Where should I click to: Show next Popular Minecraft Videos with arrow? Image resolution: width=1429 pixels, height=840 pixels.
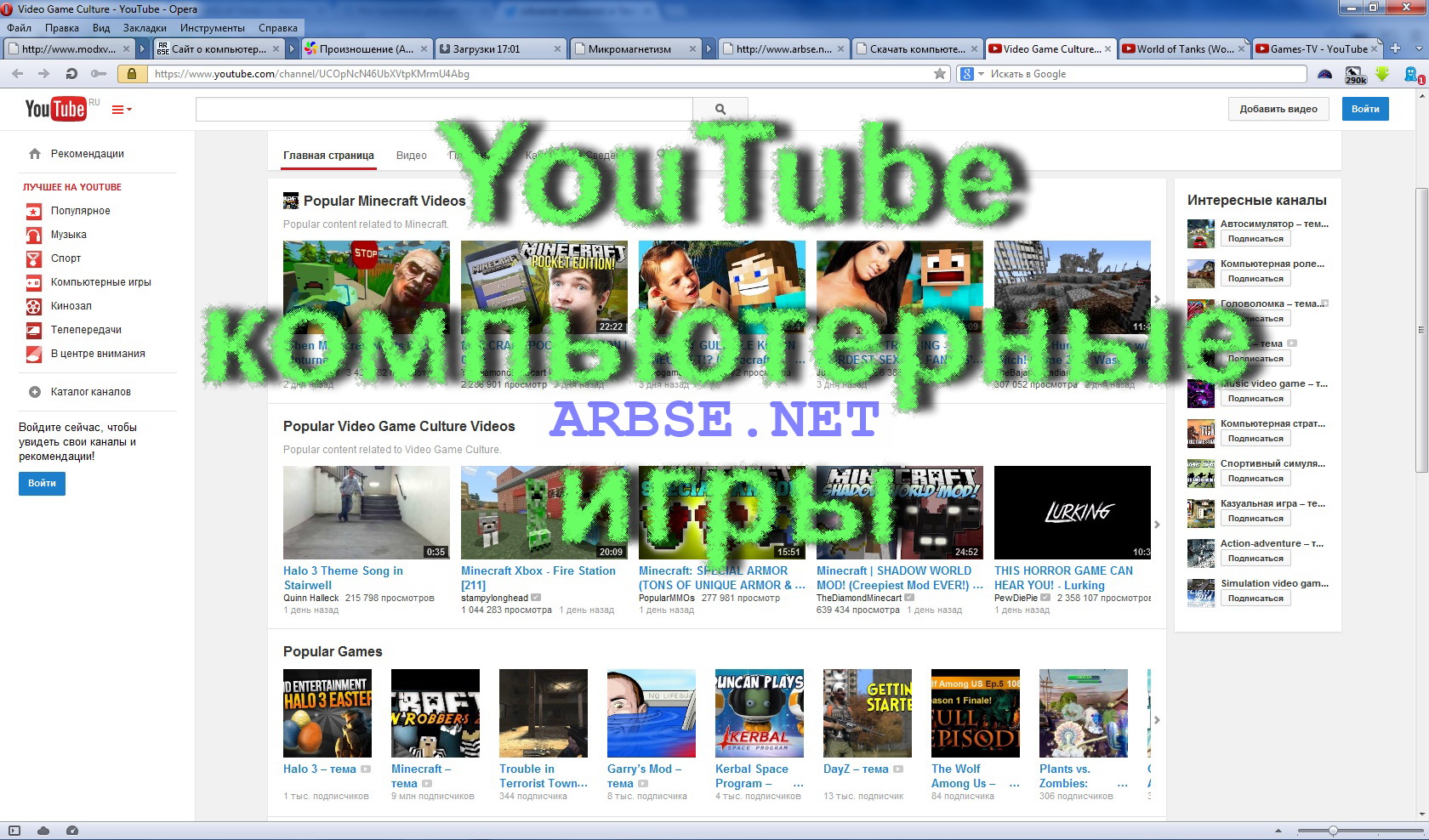tap(1157, 299)
